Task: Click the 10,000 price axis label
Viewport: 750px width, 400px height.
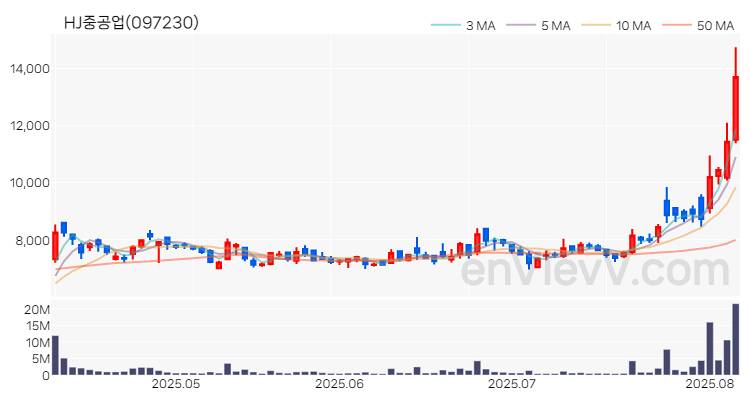Action: click(x=30, y=183)
